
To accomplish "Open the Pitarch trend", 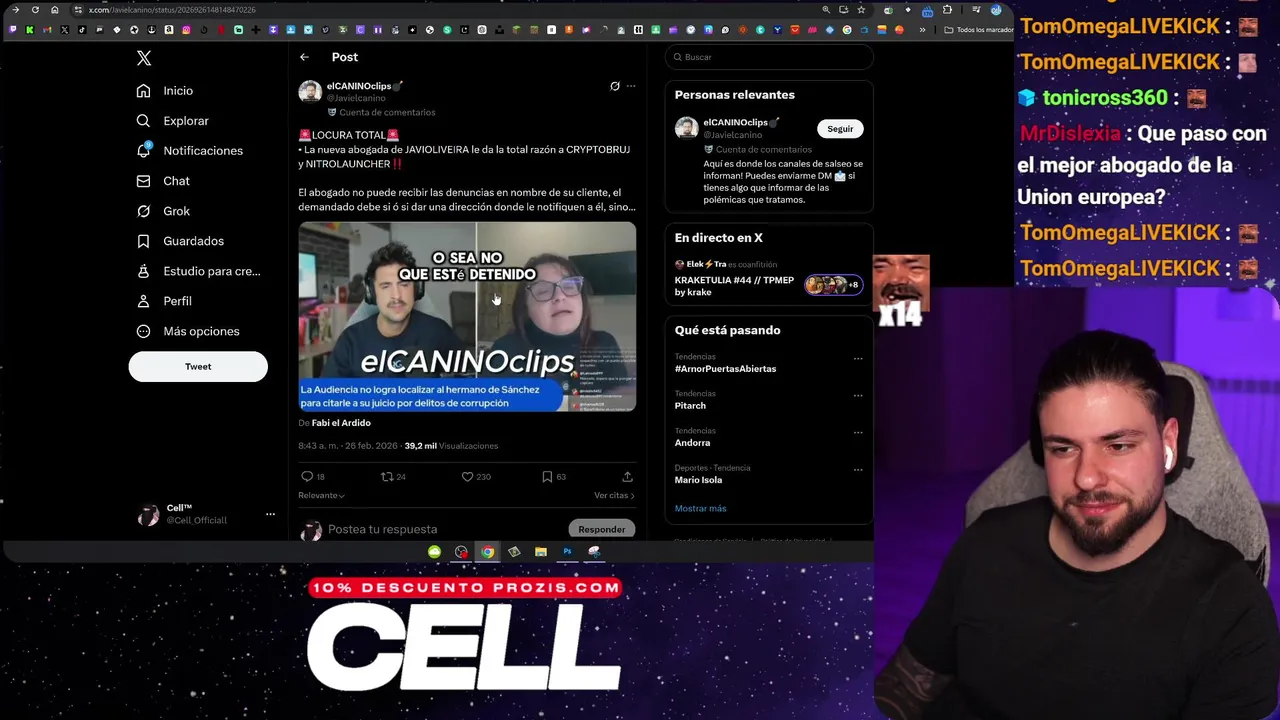I will 690,406.
